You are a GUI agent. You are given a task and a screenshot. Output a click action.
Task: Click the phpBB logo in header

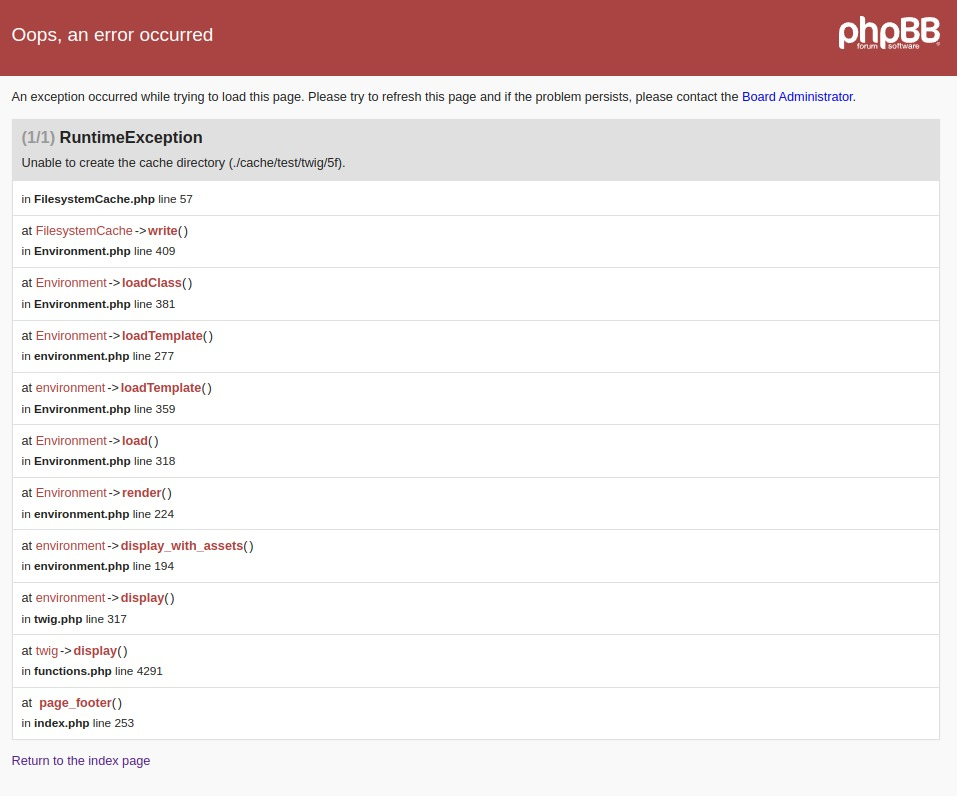[889, 34]
